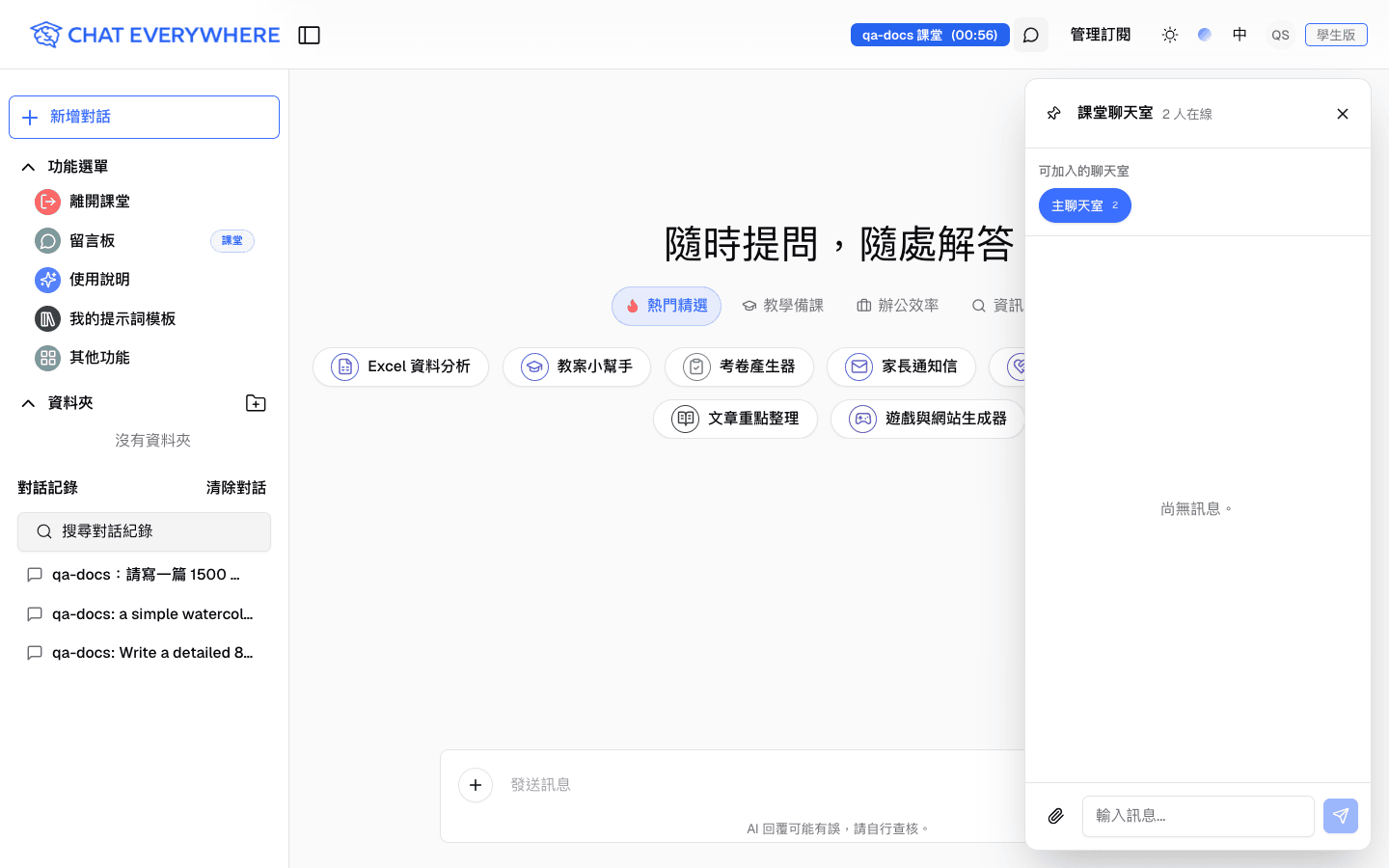Image resolution: width=1389 pixels, height=868 pixels.
Task: Click the send paper plane button
Action: click(x=1341, y=816)
